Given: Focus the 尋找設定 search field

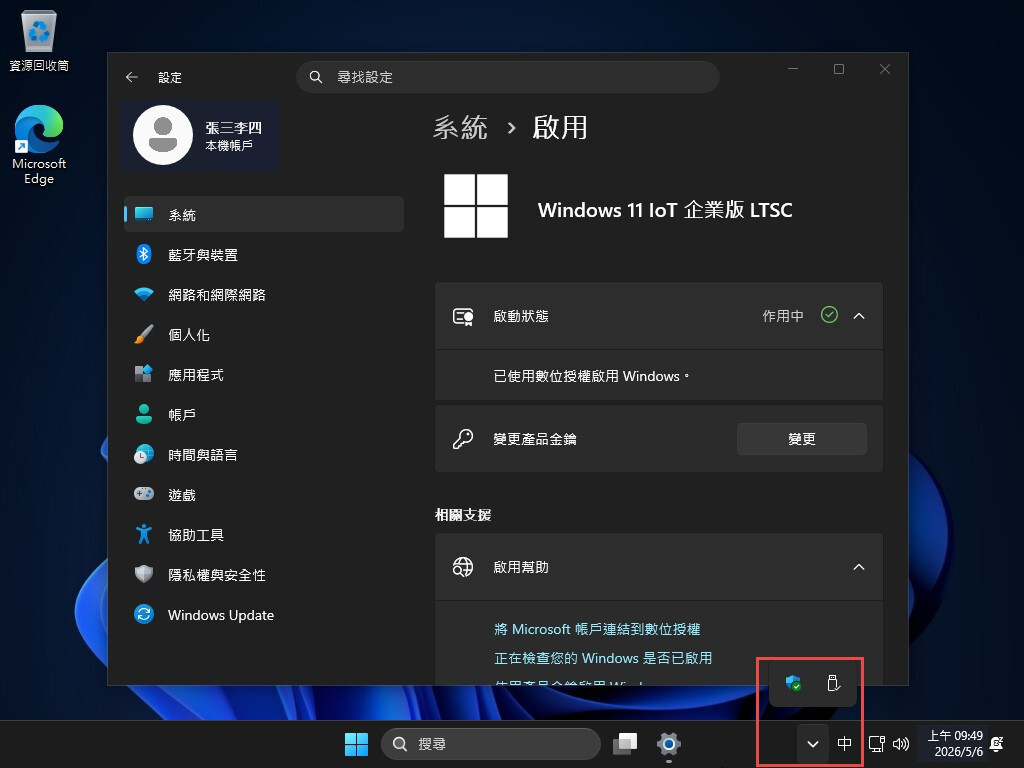Looking at the screenshot, I should (508, 77).
